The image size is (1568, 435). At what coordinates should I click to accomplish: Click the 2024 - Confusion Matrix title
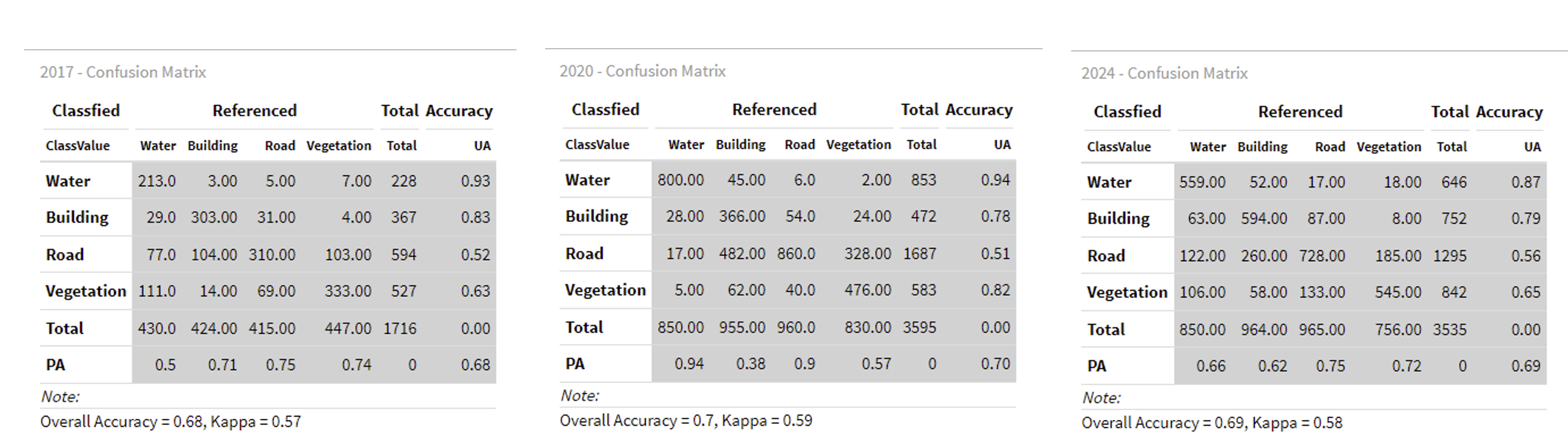pos(1164,74)
